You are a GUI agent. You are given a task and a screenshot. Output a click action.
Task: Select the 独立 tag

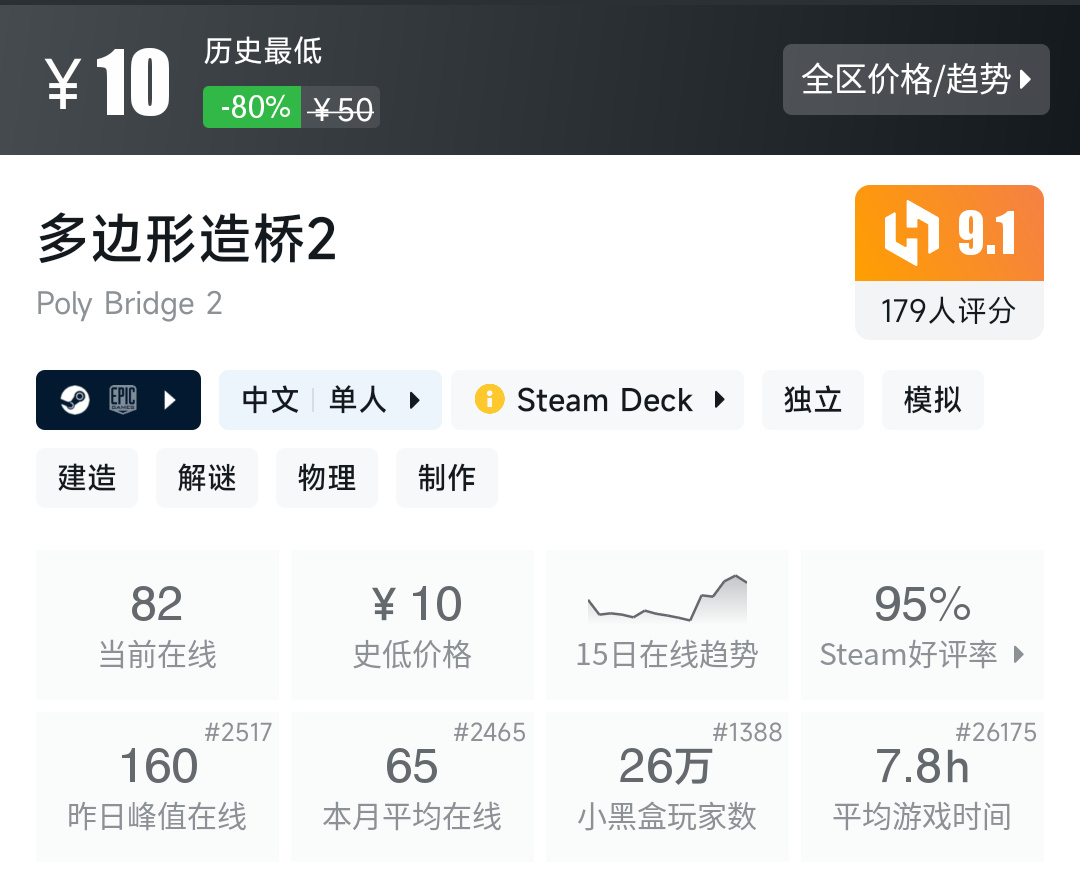coord(812,400)
